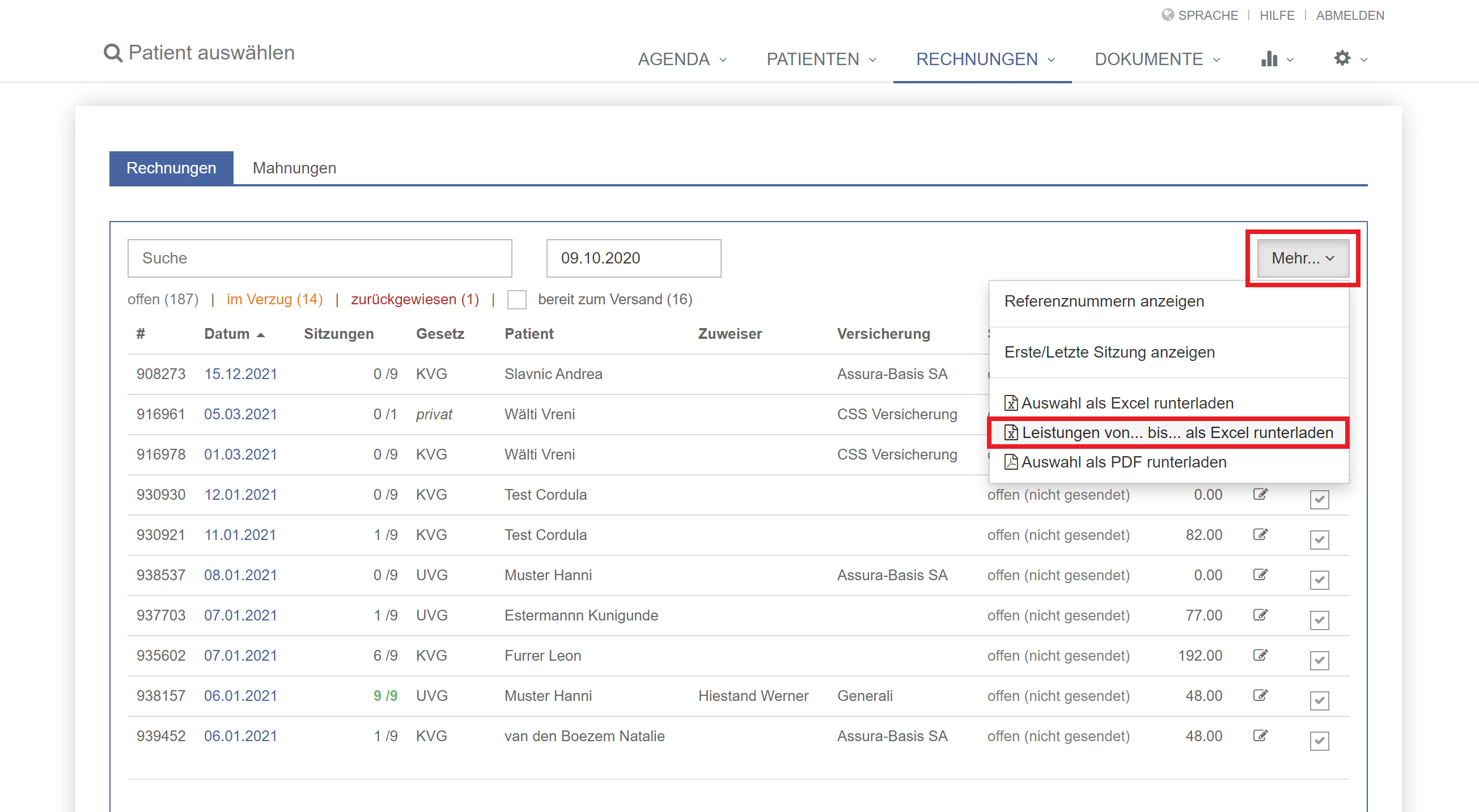Click the date field showing 09.10.2020
The height and width of the screenshot is (812, 1479).
pos(634,258)
